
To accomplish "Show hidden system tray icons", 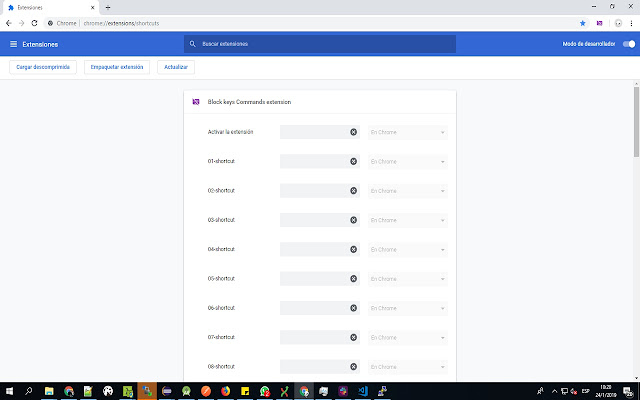I will [x=554, y=391].
